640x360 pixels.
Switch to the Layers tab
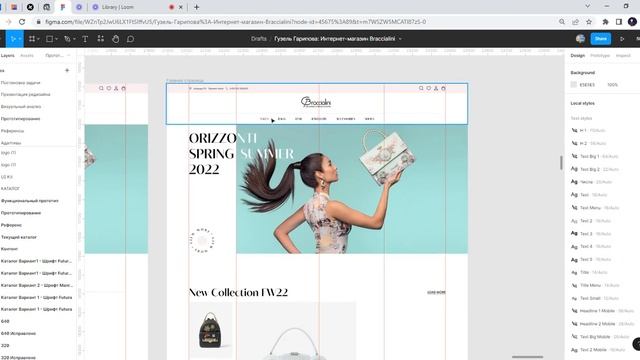[7, 55]
